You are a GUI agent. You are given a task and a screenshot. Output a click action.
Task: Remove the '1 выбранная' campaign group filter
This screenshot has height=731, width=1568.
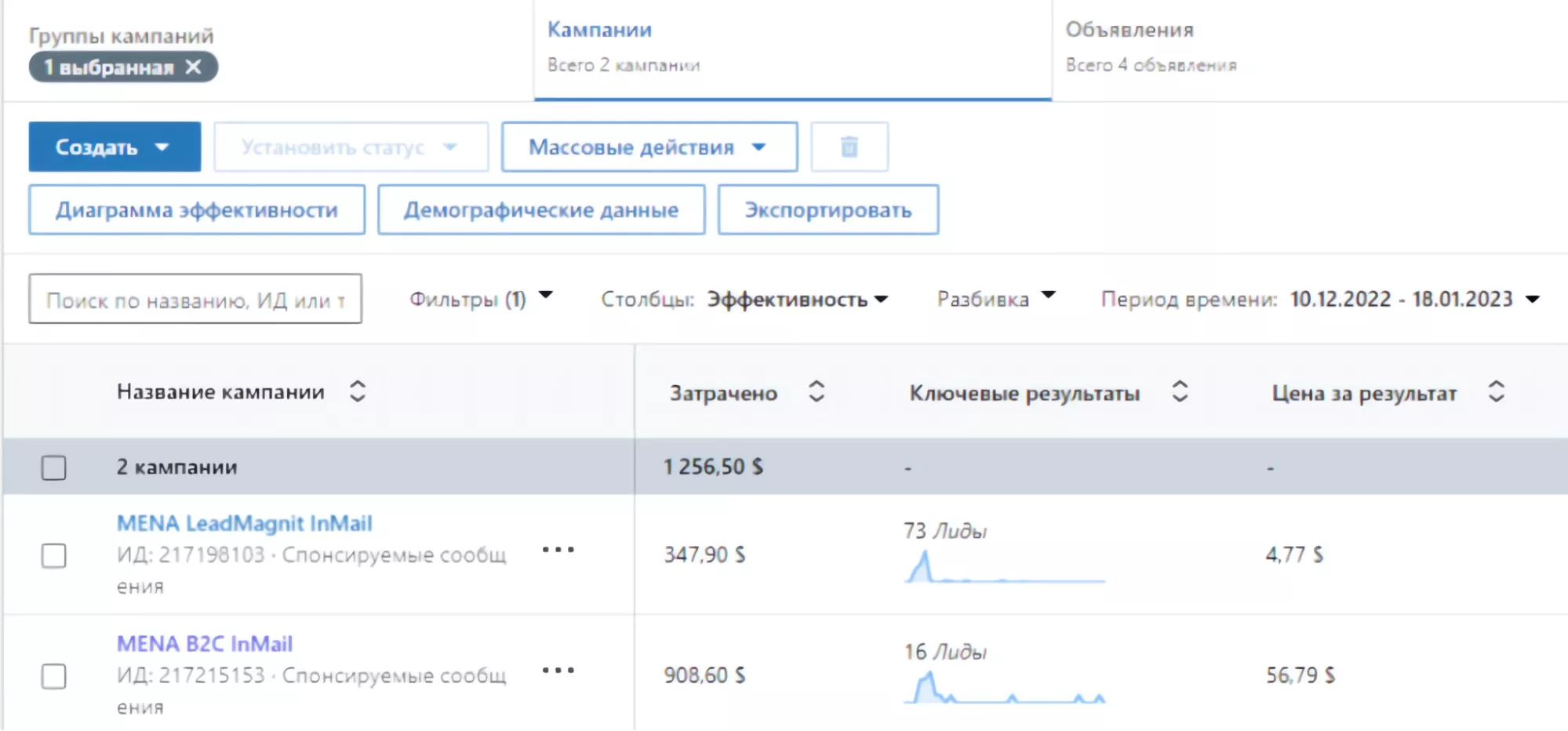coord(193,67)
